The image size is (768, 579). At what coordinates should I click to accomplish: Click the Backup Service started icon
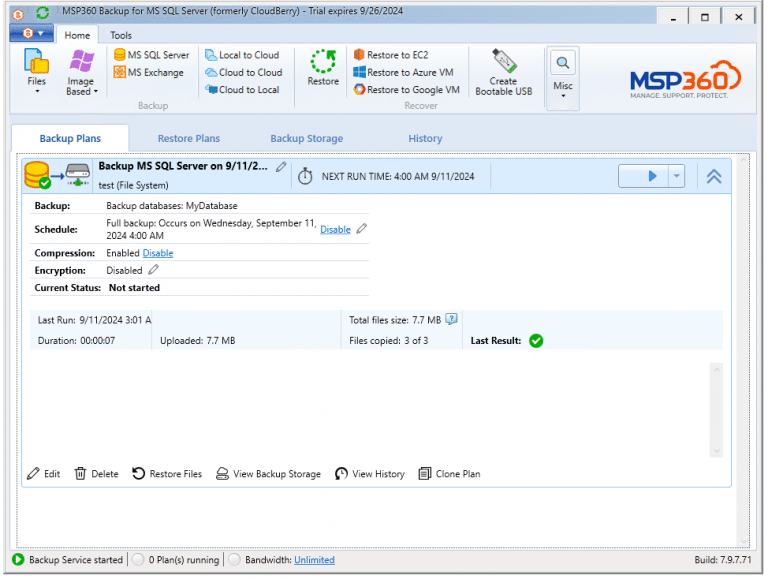pyautogui.click(x=18, y=559)
